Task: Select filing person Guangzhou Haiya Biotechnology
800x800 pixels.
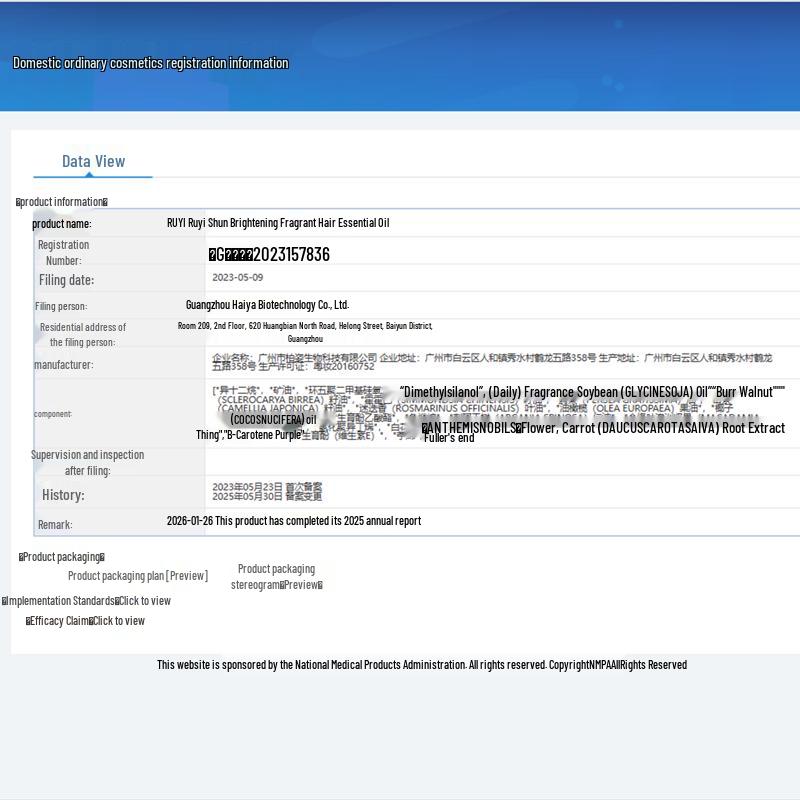Action: (267, 305)
